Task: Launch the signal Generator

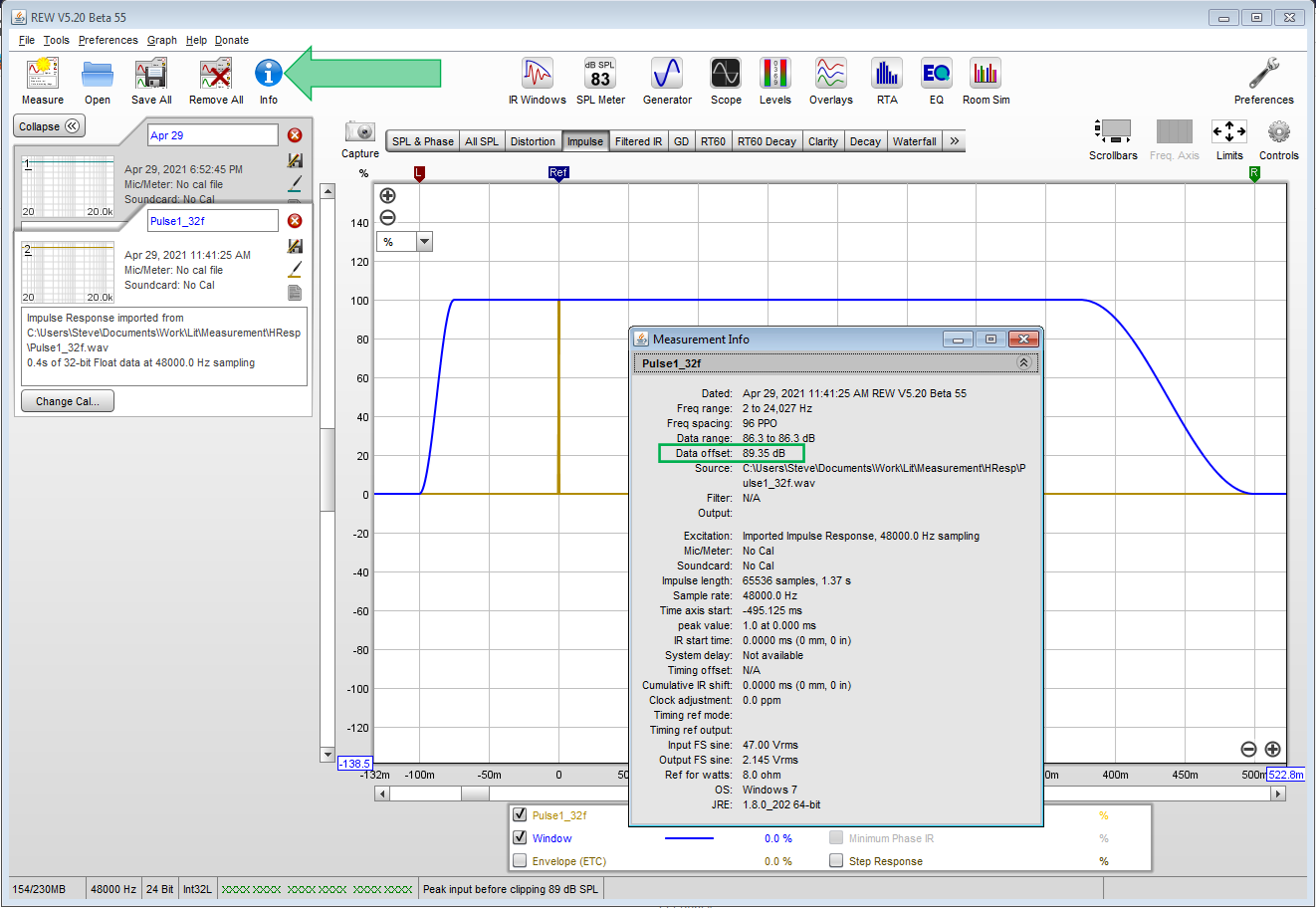Action: [667, 74]
